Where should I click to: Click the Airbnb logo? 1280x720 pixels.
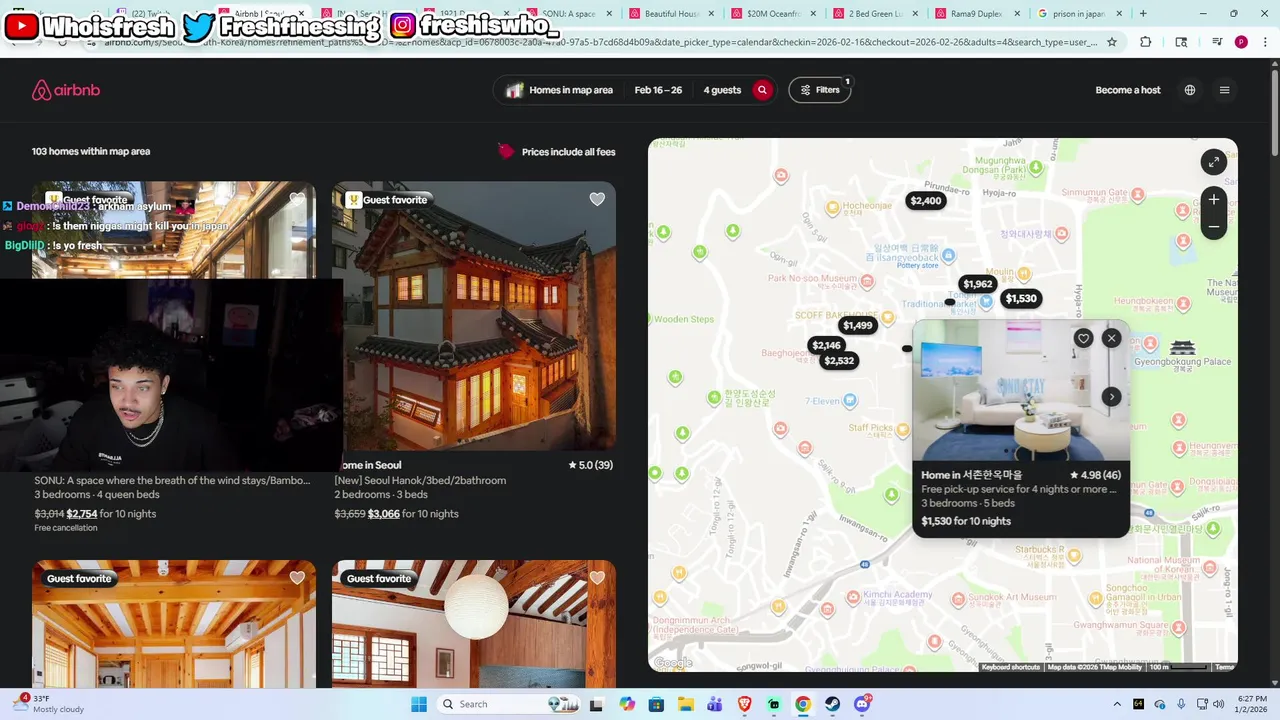[x=66, y=90]
